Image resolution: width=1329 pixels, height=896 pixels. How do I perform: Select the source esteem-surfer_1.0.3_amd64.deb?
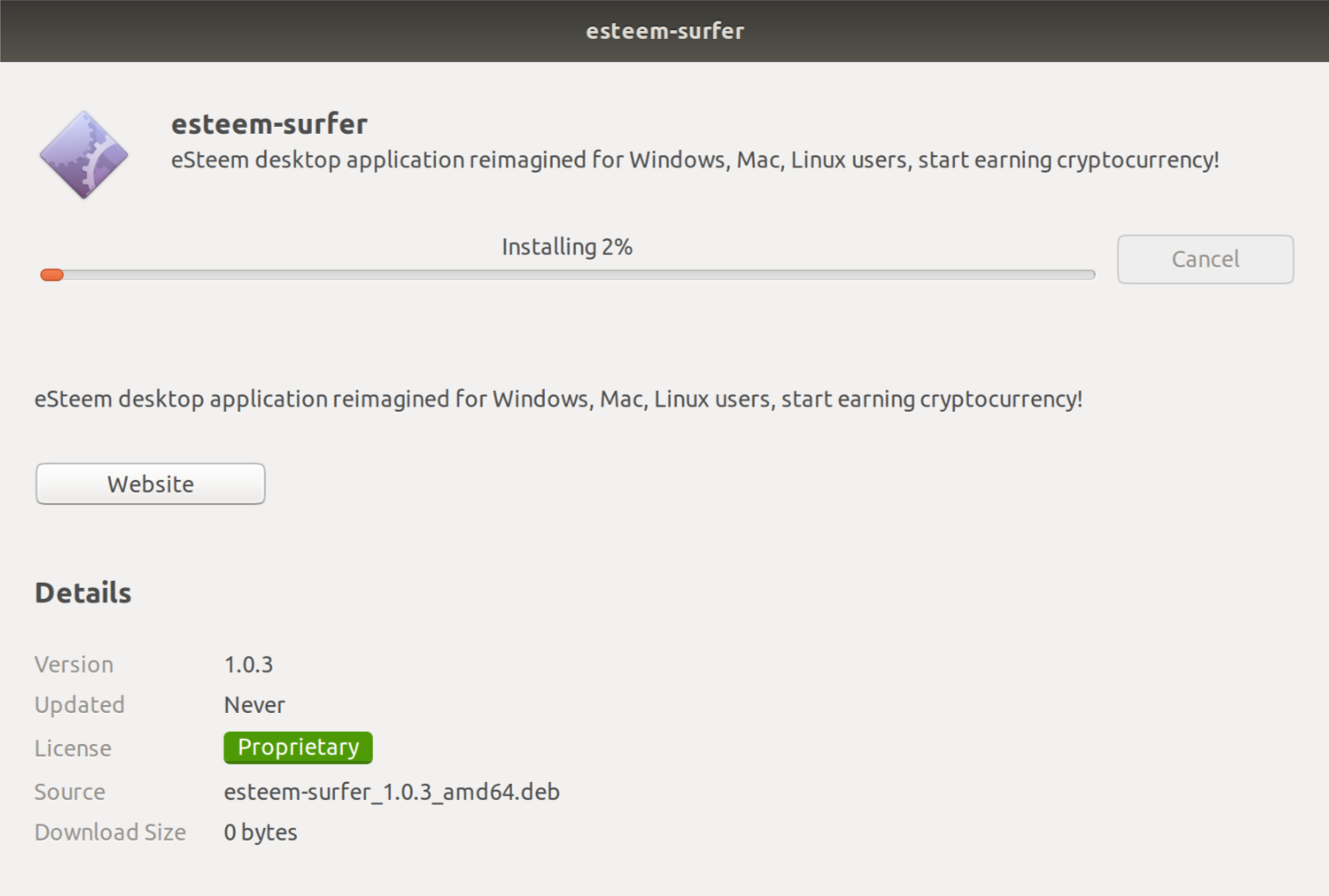[392, 792]
